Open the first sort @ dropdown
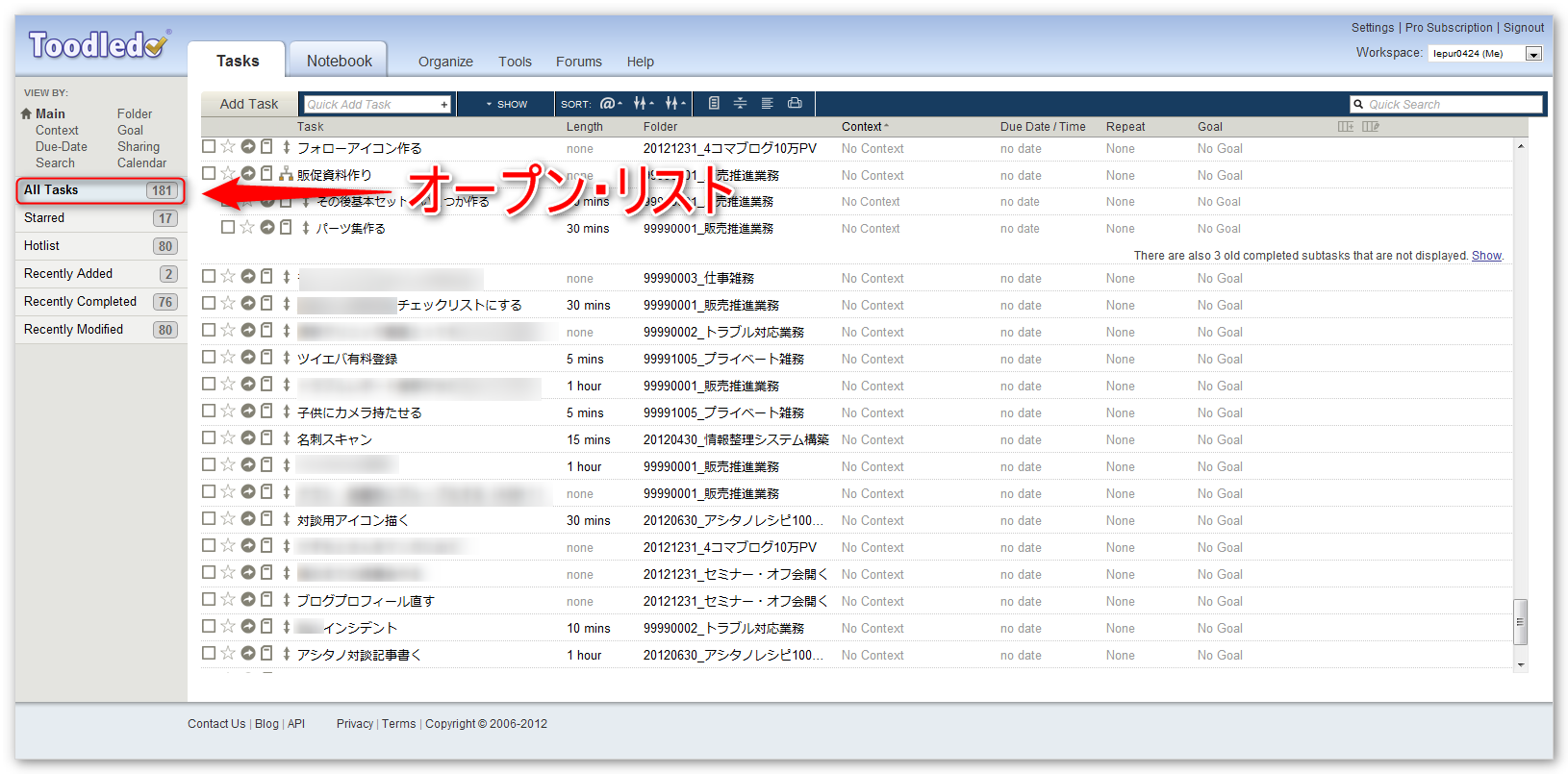This screenshot has width=1568, height=774. click(610, 103)
